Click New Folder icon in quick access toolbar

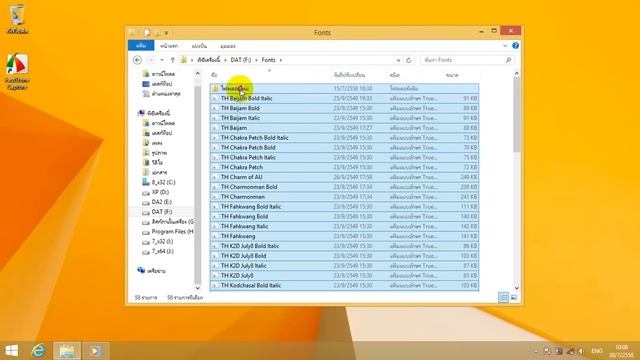tap(158, 33)
